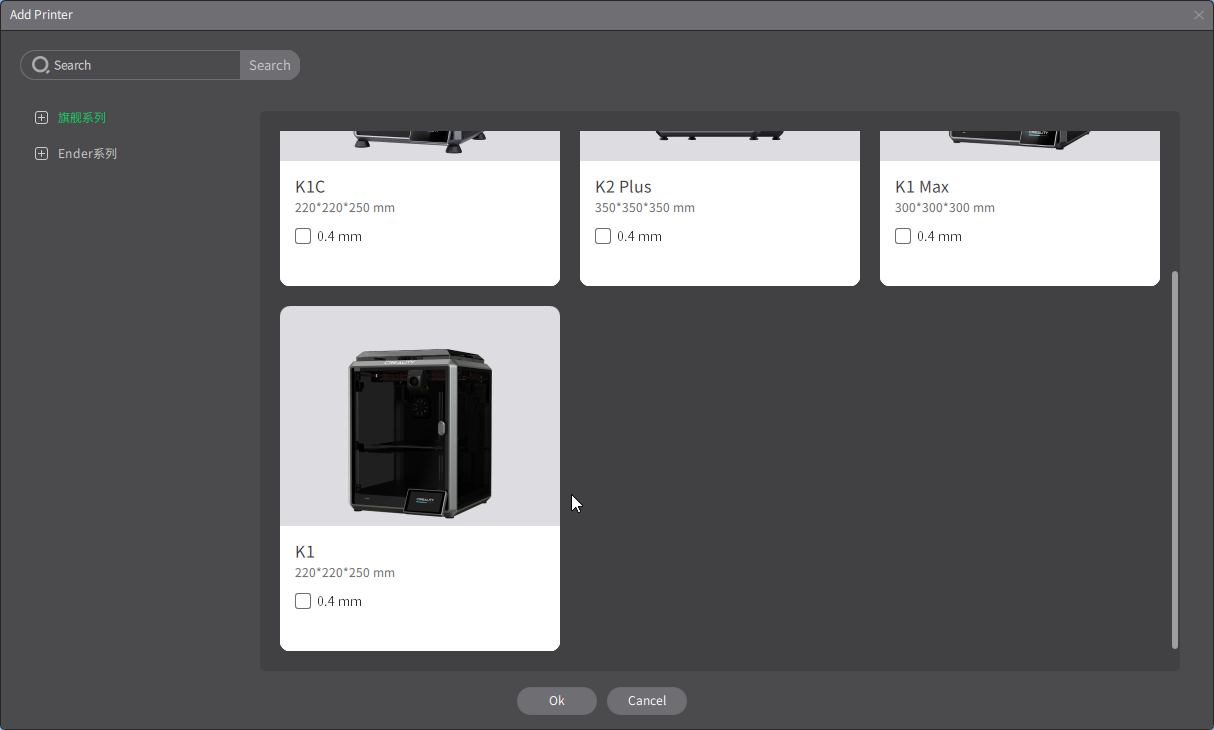The width and height of the screenshot is (1214, 730).
Task: Click the magnifier icon in search box
Action: pos(40,65)
